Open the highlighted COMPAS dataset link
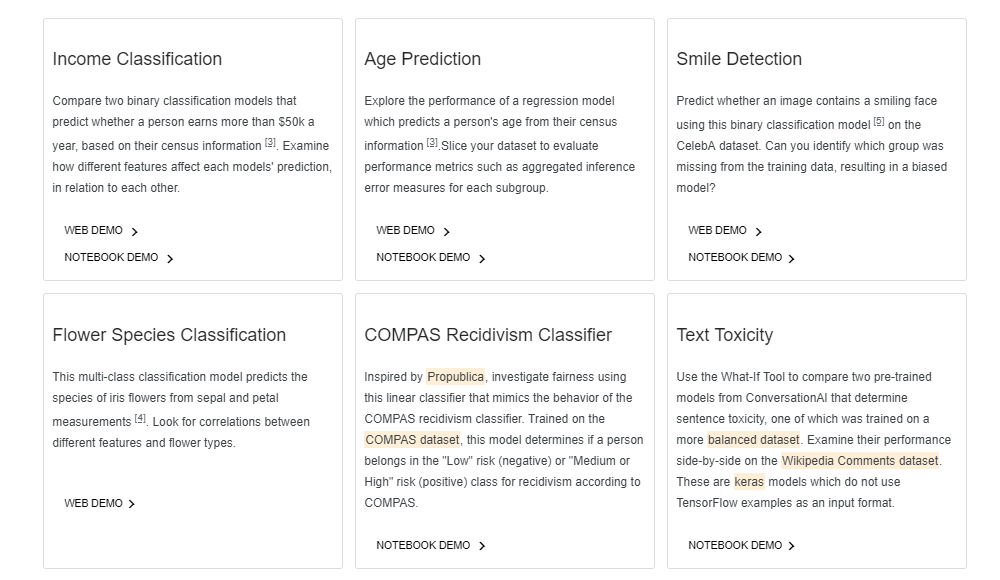Image resolution: width=1000 pixels, height=580 pixels. tap(412, 440)
